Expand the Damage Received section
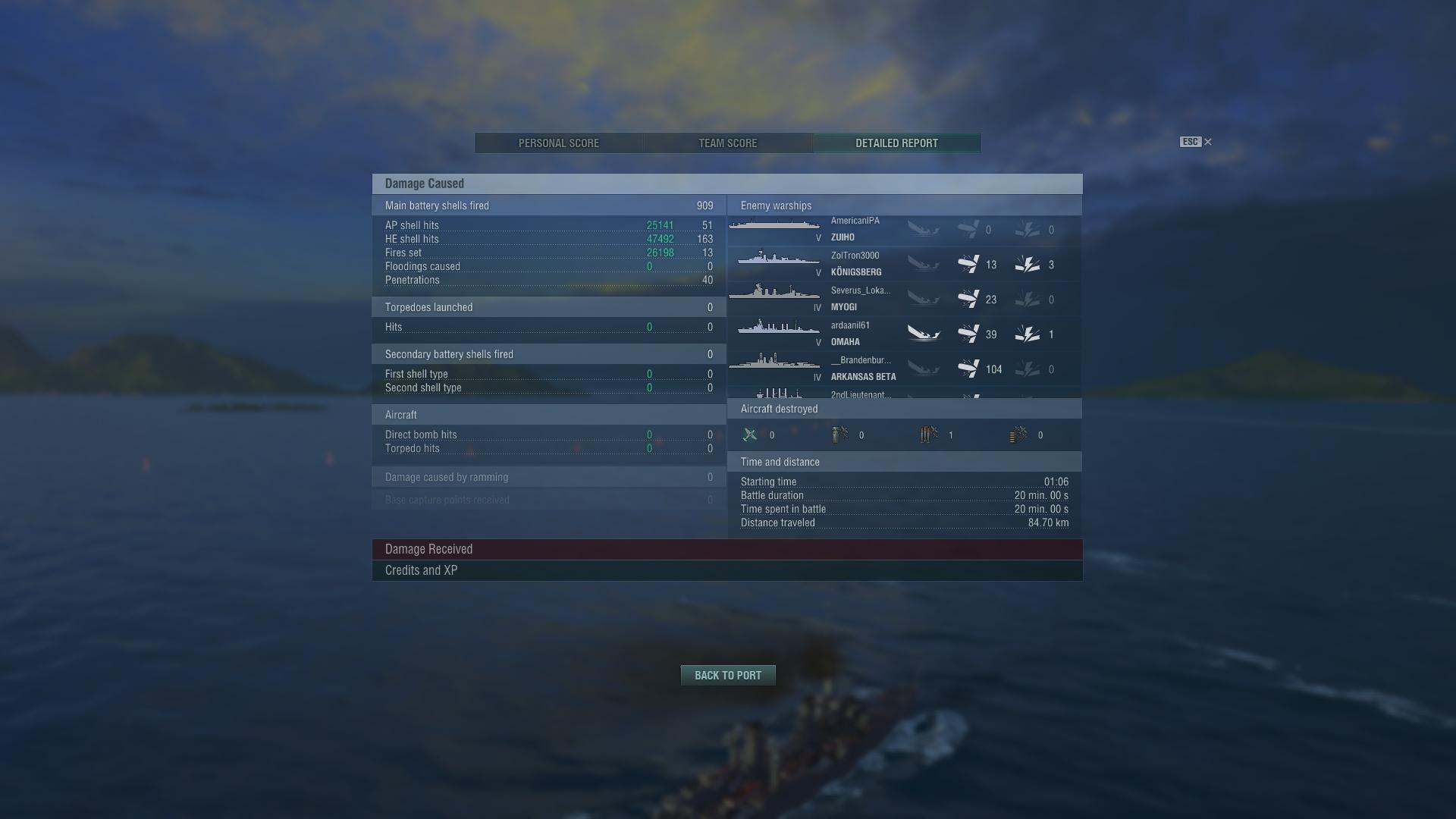Image resolution: width=1456 pixels, height=819 pixels. click(727, 549)
